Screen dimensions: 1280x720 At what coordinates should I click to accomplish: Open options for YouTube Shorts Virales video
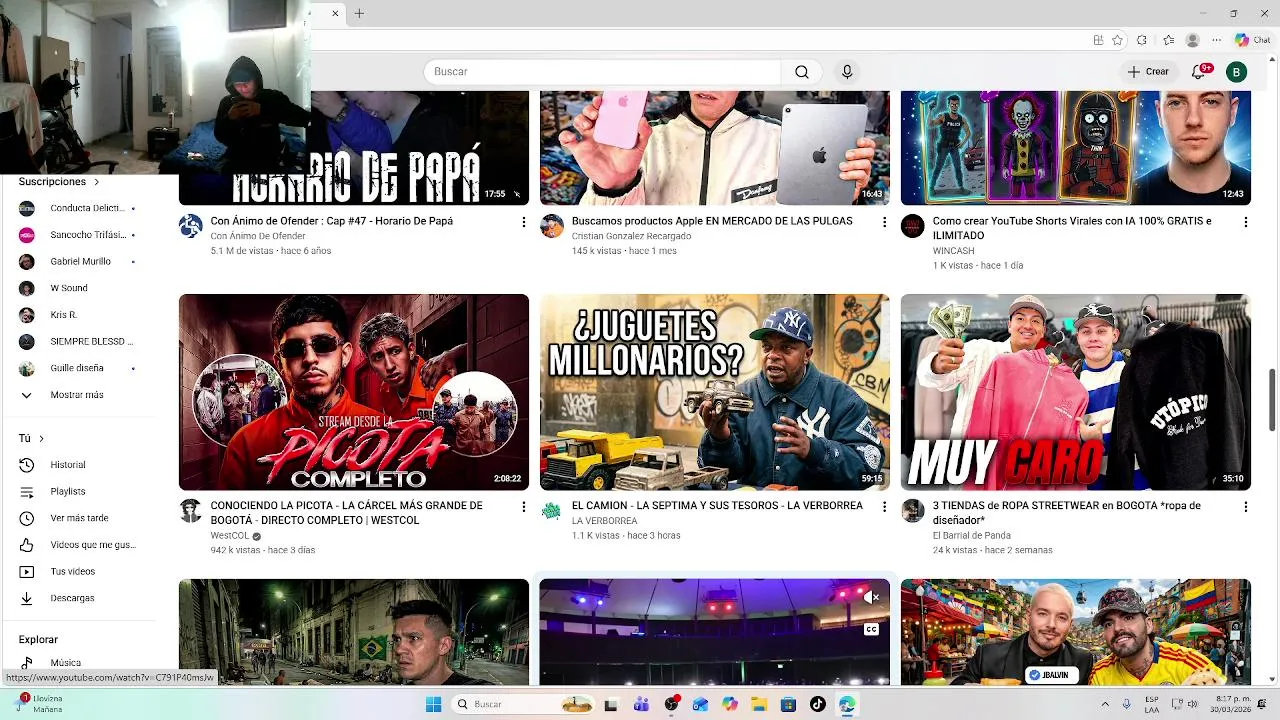click(1245, 222)
